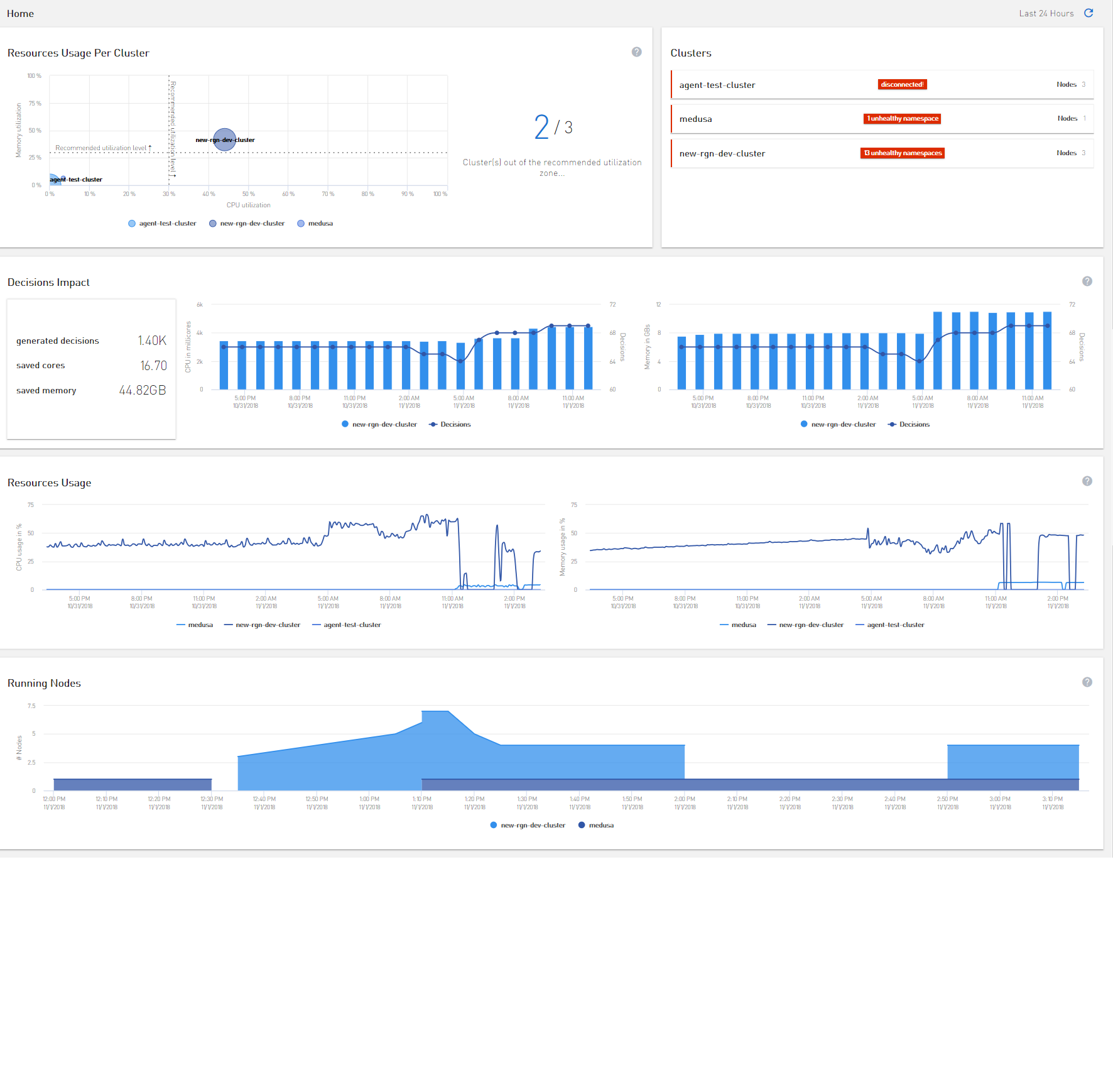
Task: Toggle Decisions legend in CPU millicores chart
Action: tap(450, 425)
